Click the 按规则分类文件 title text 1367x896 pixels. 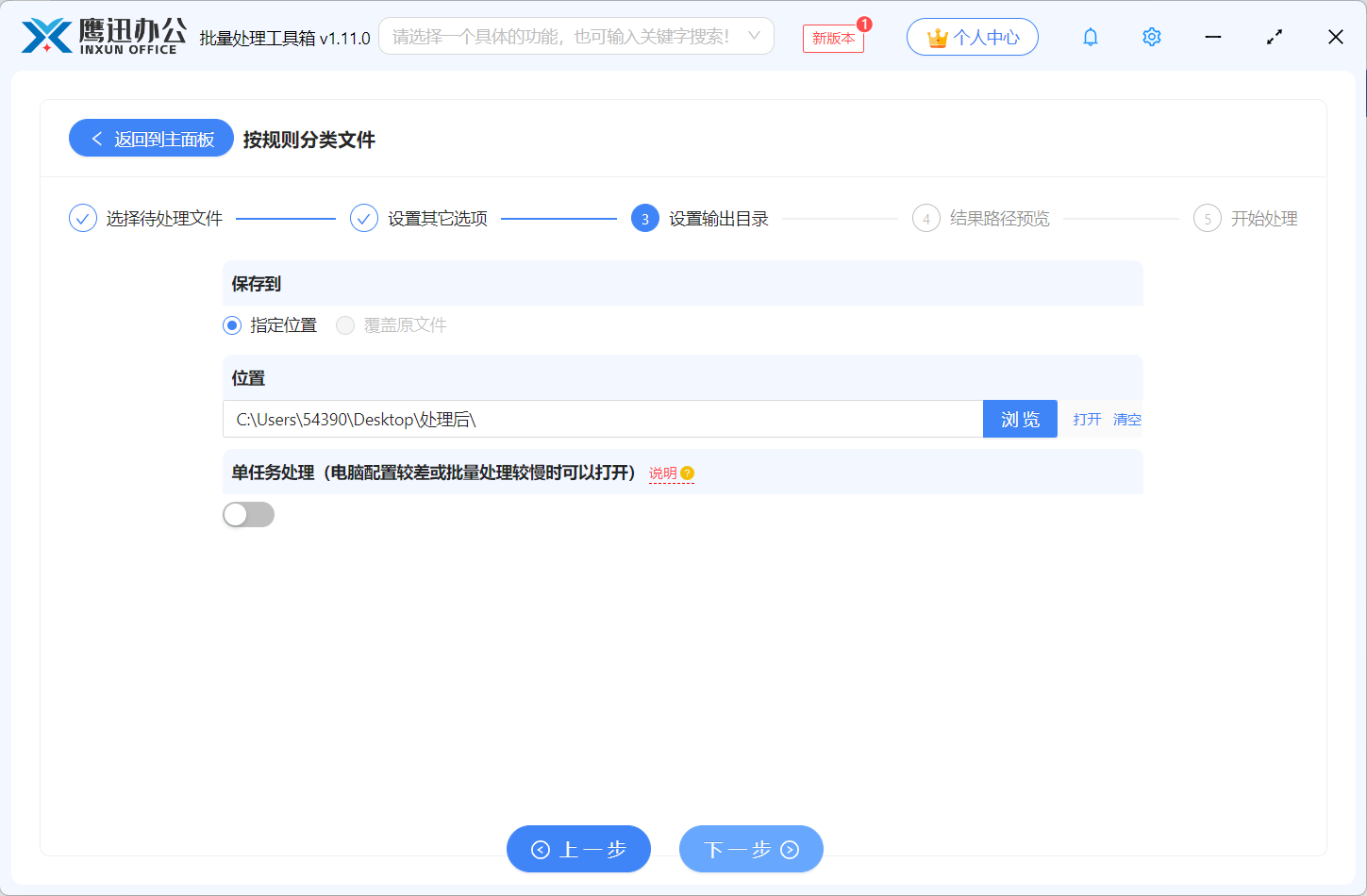point(309,140)
